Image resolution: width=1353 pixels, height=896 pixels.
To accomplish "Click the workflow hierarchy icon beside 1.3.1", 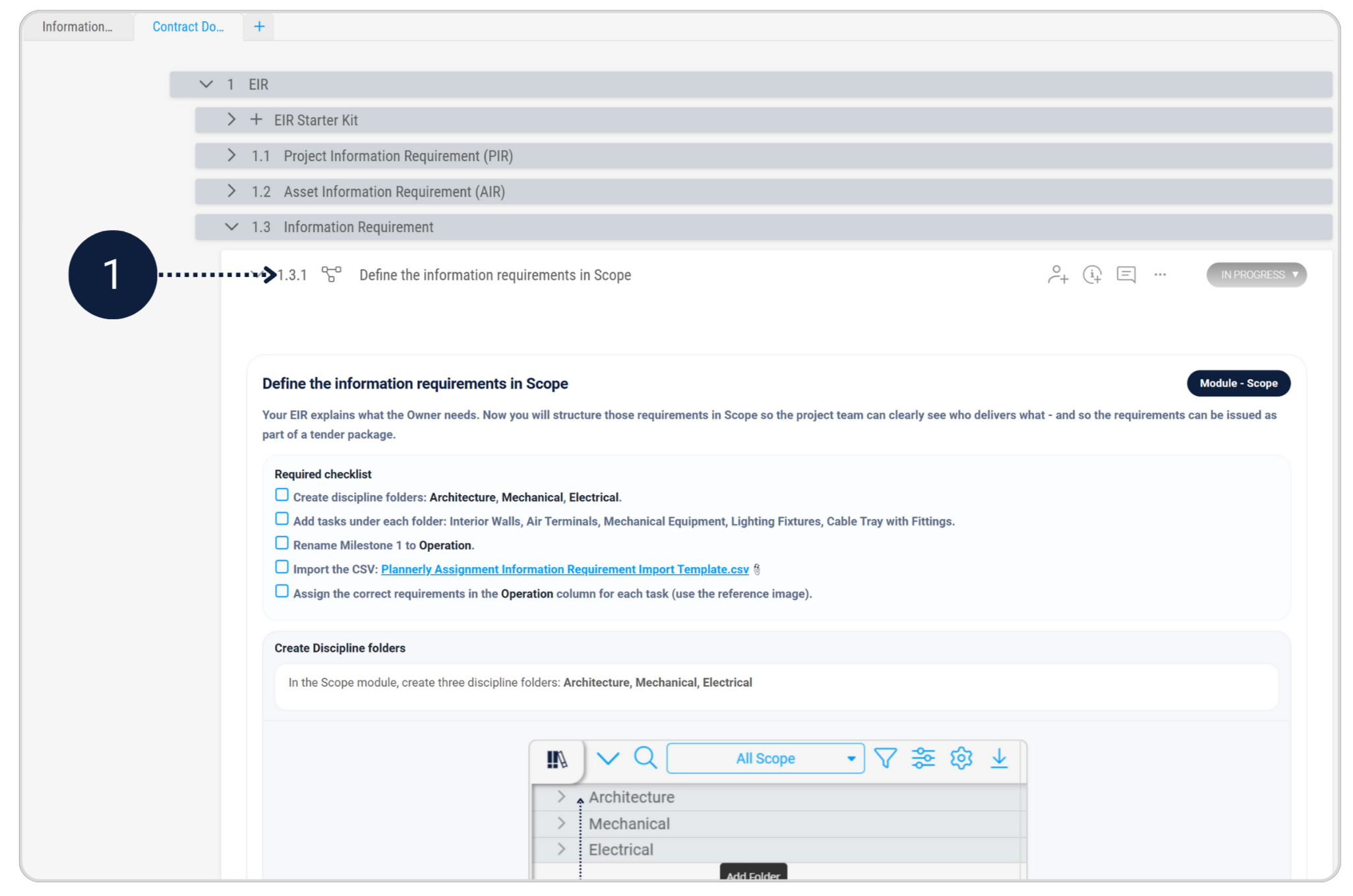I will [332, 274].
